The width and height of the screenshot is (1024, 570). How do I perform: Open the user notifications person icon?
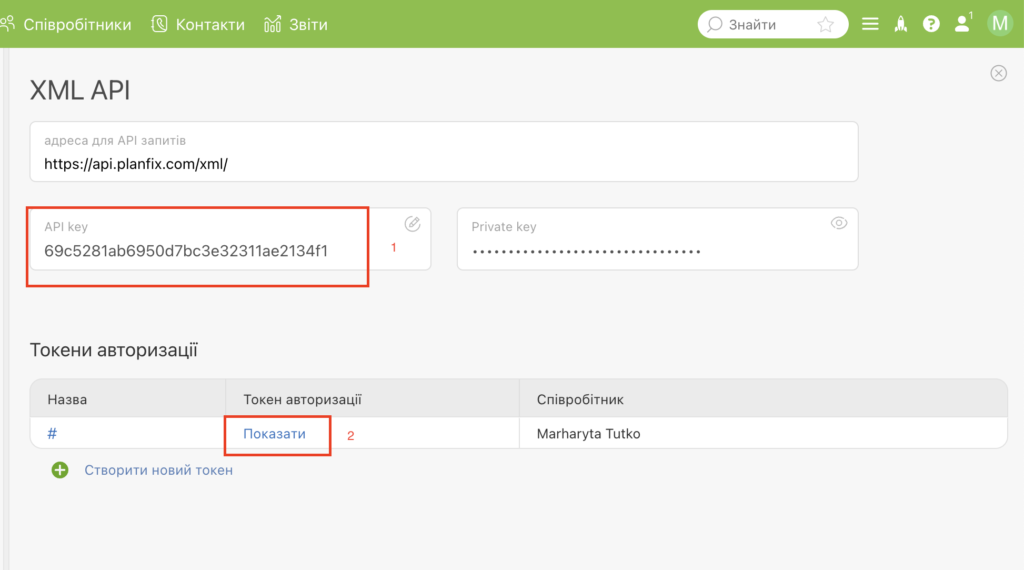963,24
